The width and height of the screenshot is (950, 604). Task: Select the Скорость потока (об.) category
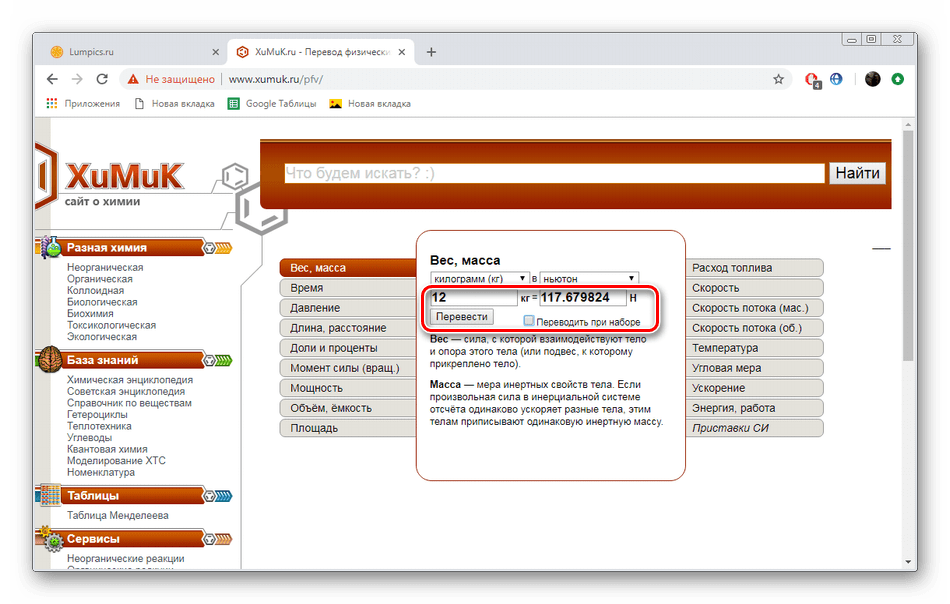pos(754,328)
